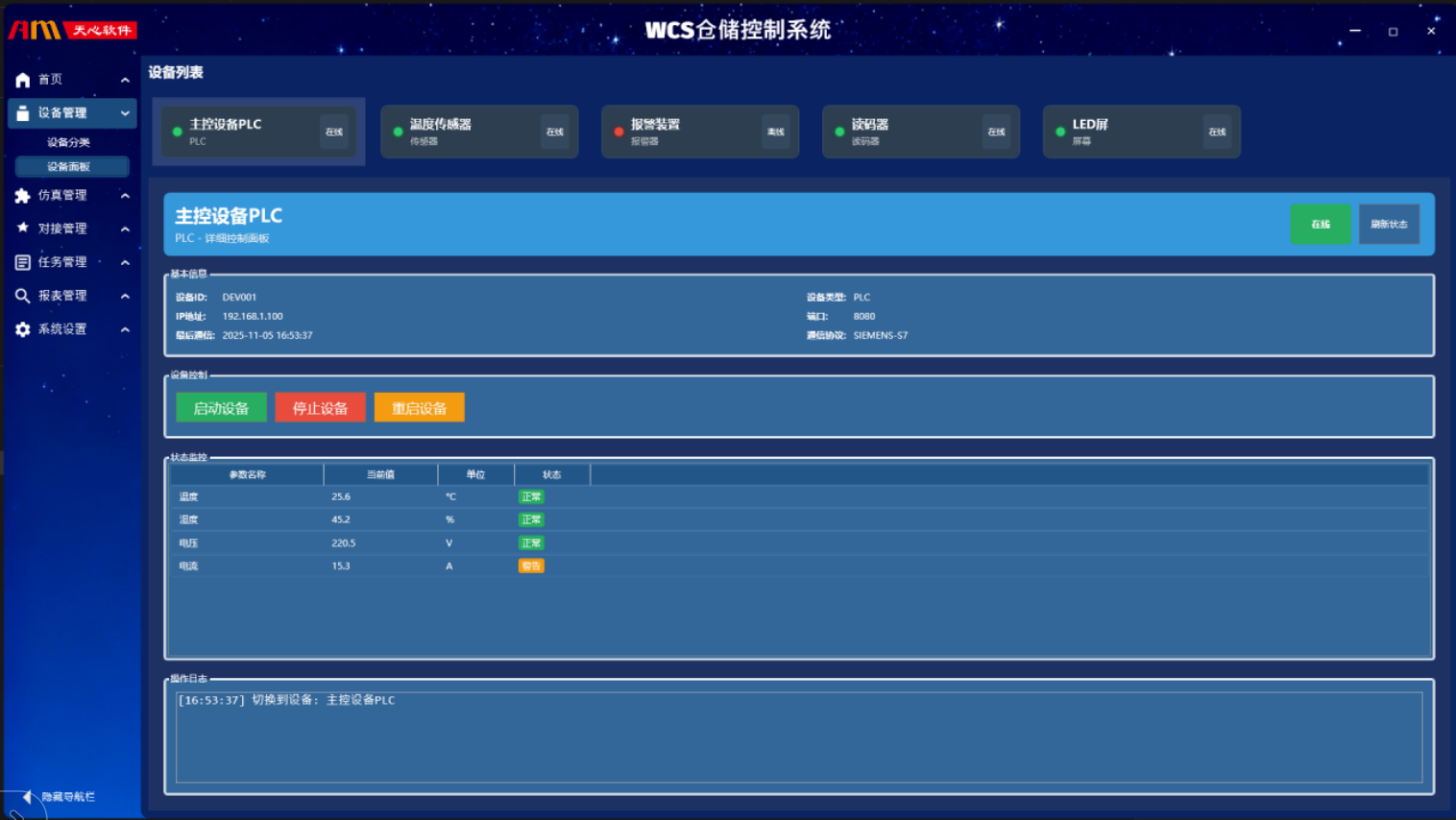
Task: Click the arrow icon next to 隐藏导航栏
Action: point(28,797)
